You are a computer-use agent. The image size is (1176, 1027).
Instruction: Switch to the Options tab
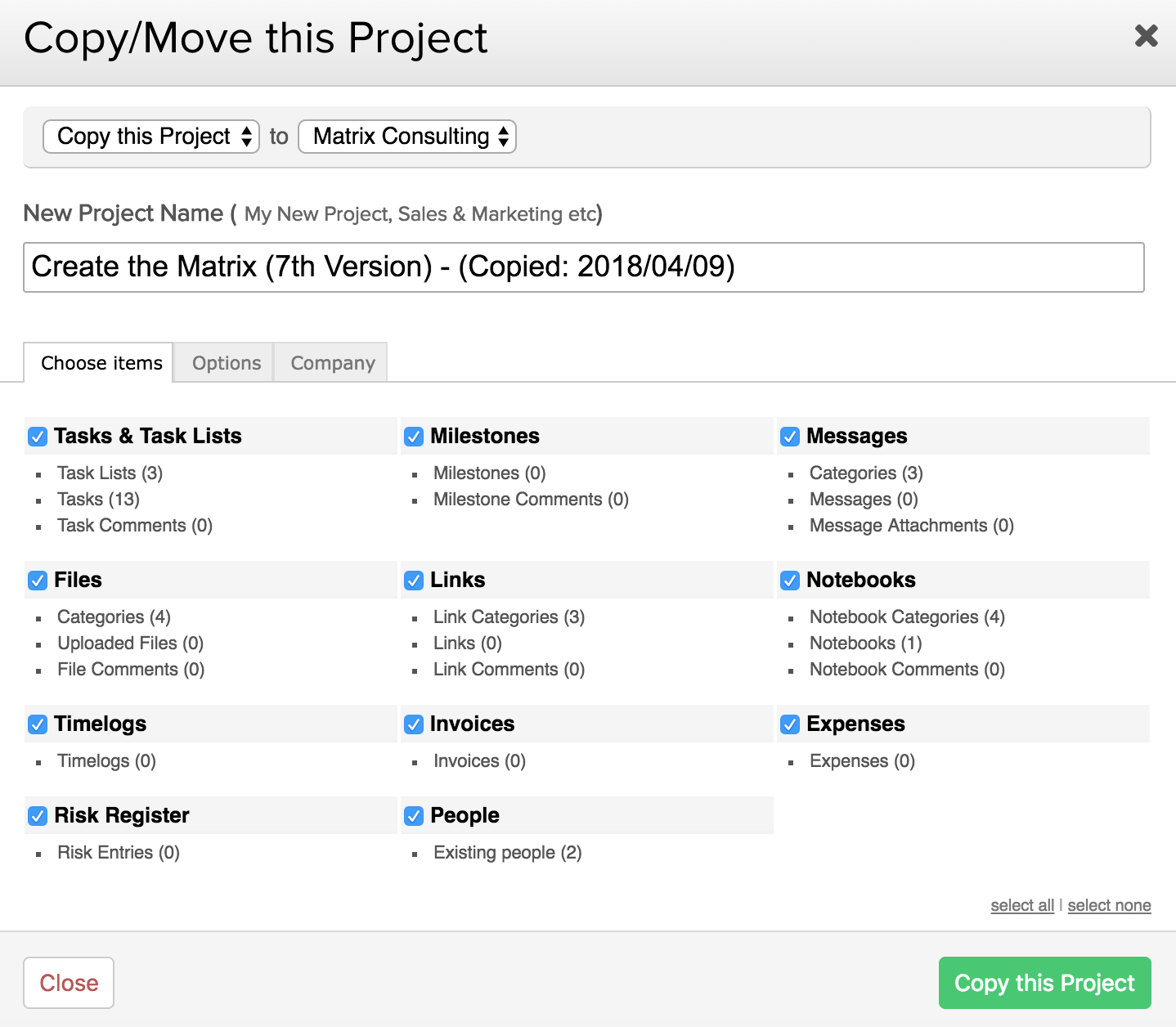click(x=224, y=362)
